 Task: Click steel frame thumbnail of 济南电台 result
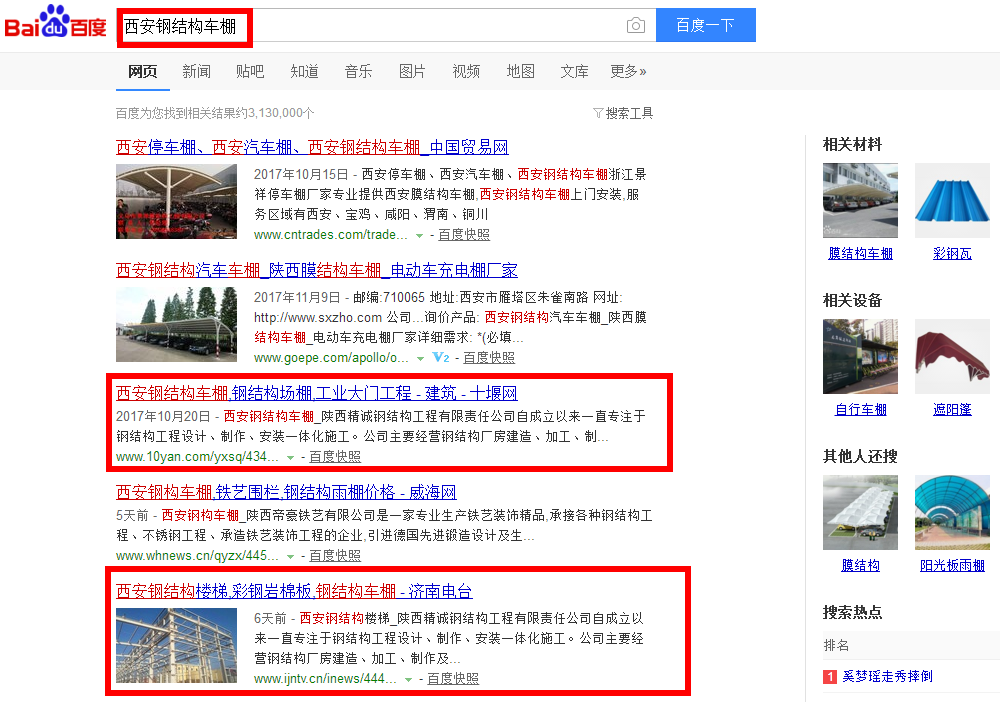click(x=177, y=646)
